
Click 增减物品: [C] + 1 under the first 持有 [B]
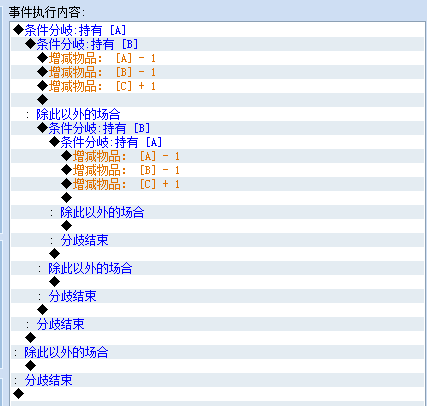click(217, 86)
